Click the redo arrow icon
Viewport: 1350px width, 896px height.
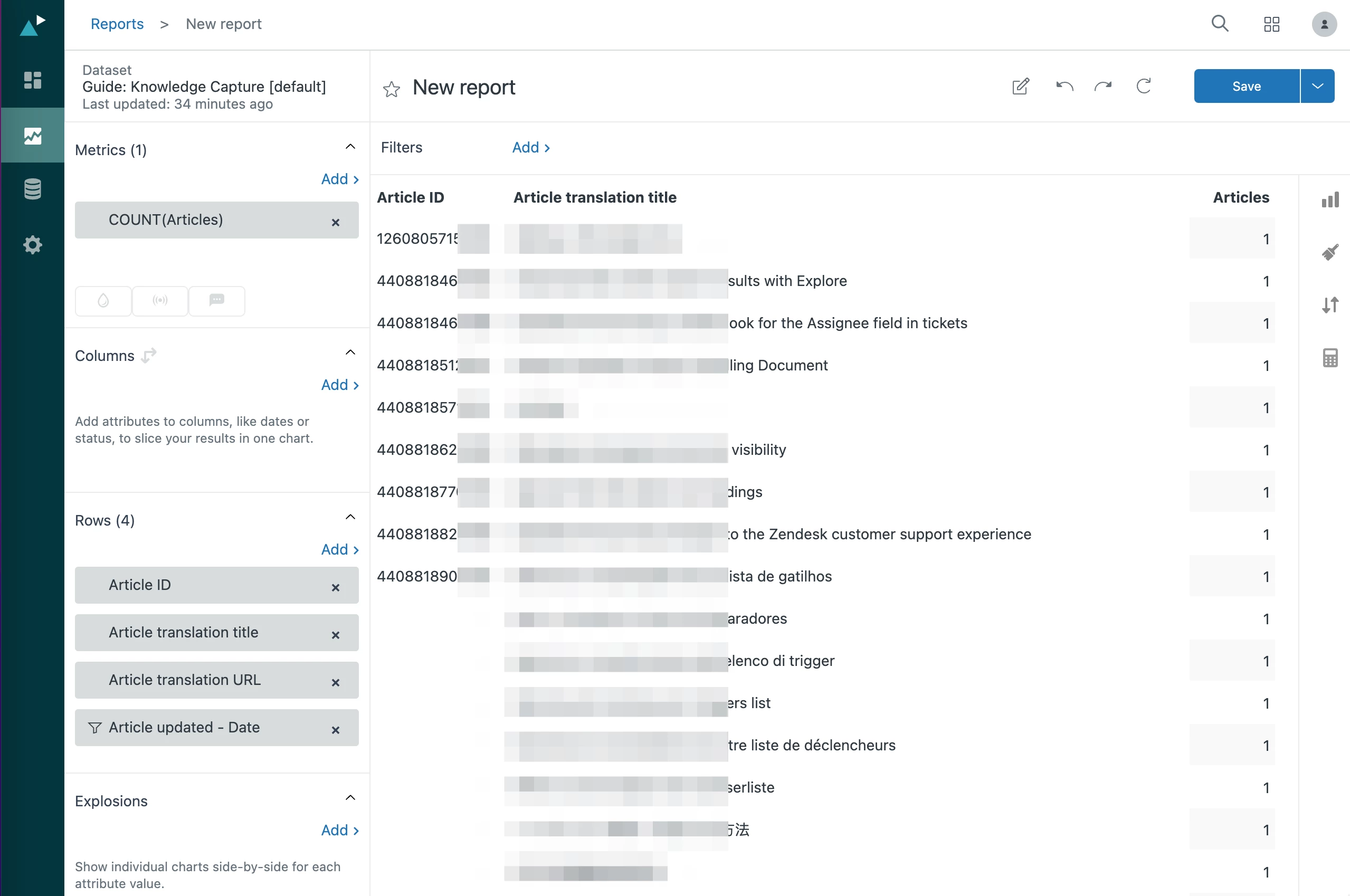(1102, 87)
